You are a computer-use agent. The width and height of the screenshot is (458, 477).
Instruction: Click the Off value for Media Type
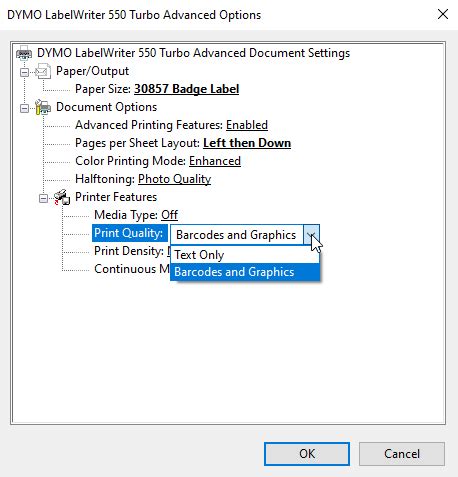pos(169,215)
